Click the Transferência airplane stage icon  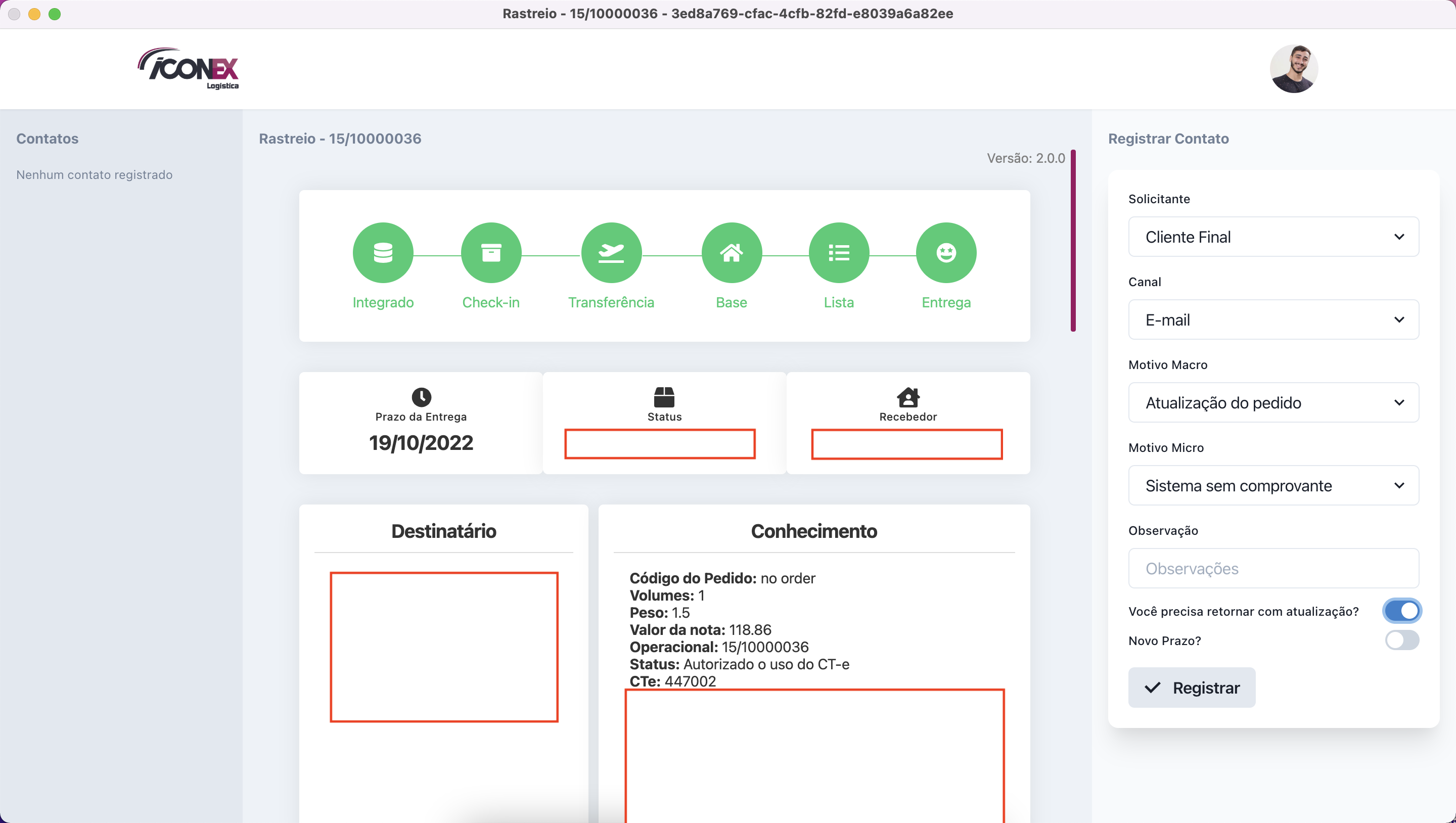pos(611,253)
